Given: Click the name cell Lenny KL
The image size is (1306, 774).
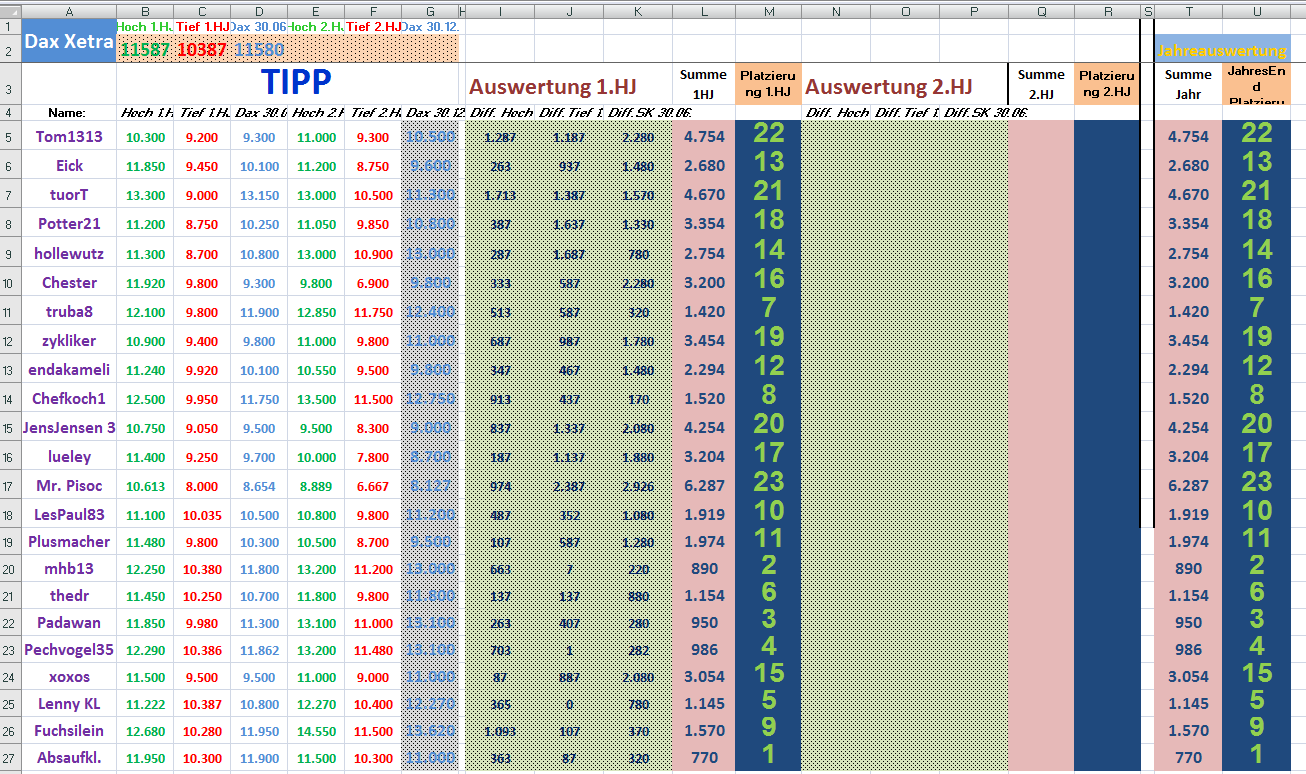Looking at the screenshot, I should coord(69,703).
